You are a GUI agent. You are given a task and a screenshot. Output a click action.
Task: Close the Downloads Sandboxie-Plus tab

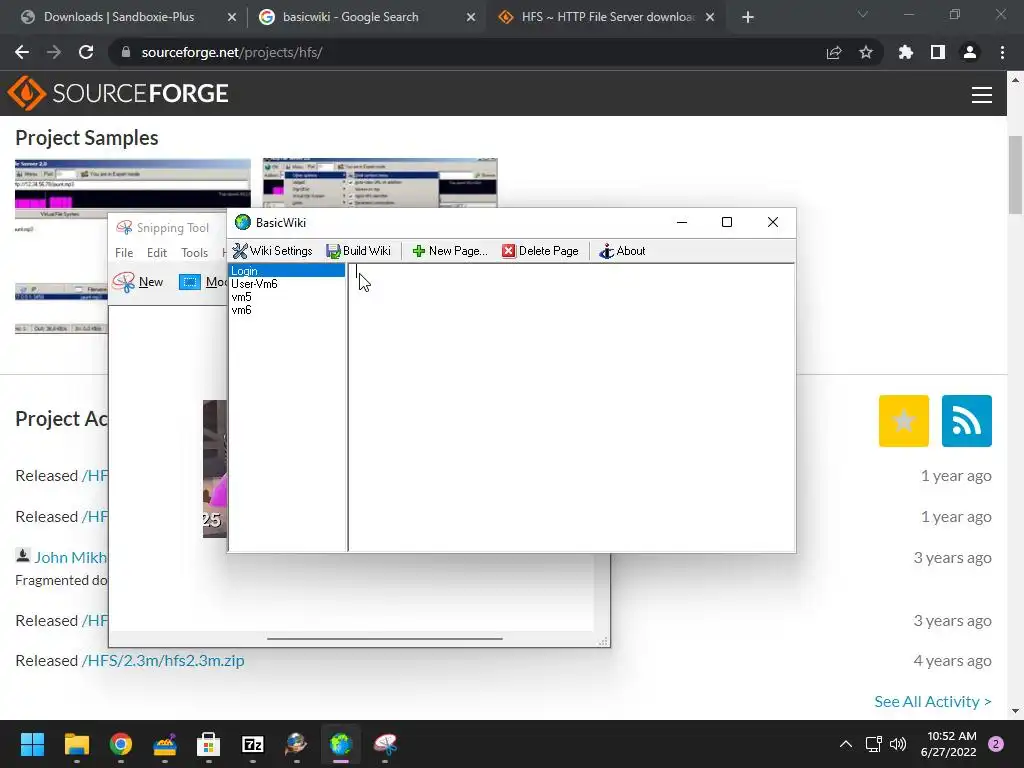tap(232, 18)
